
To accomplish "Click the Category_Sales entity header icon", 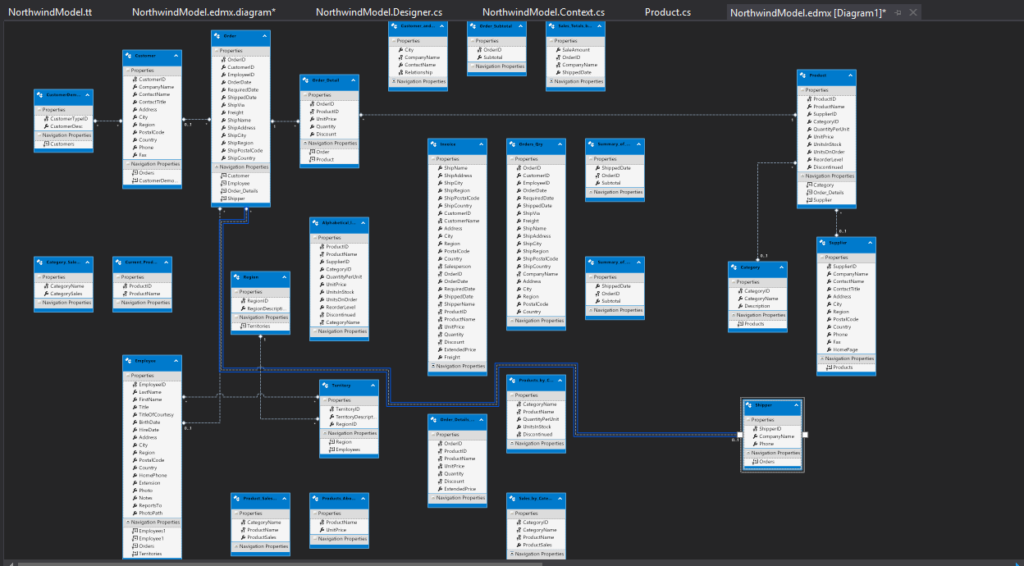I will [x=40, y=262].
